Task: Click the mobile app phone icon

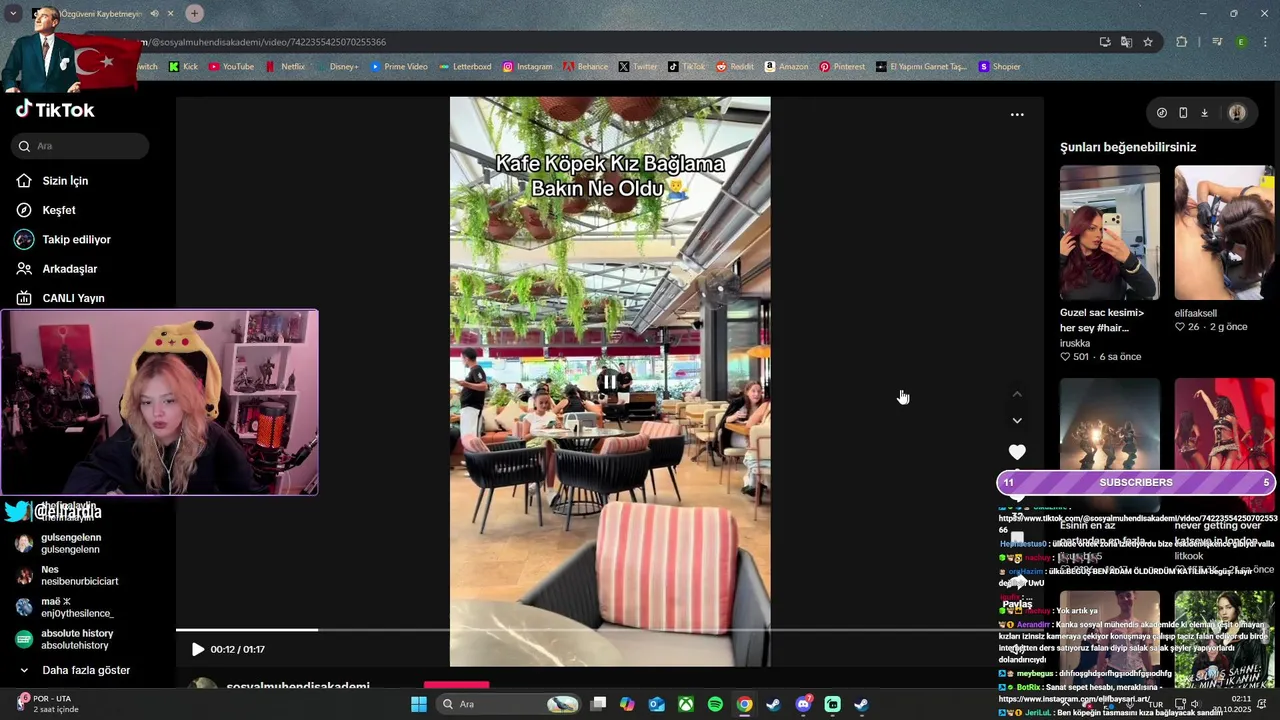Action: (1183, 113)
